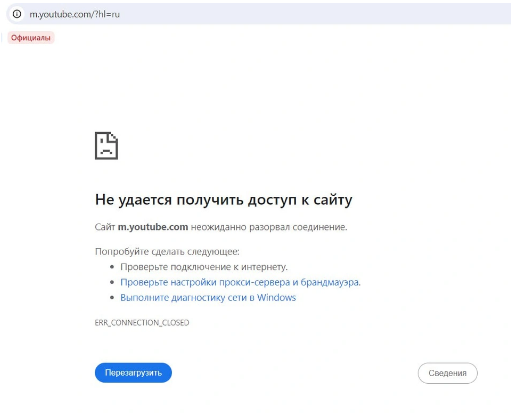
Task: Click the Сведения button
Action: point(447,373)
